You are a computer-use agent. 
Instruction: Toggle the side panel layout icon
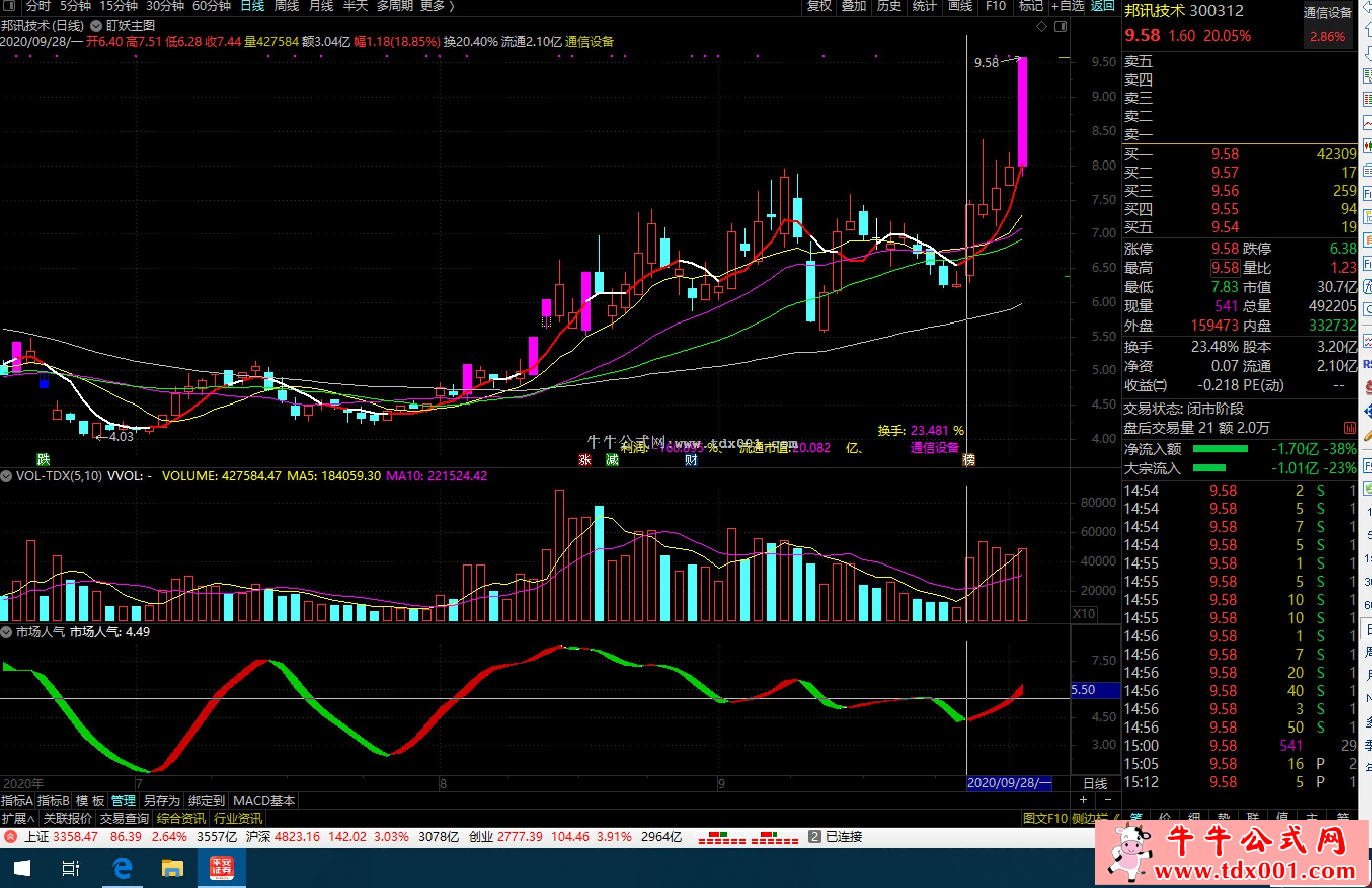1060,26
